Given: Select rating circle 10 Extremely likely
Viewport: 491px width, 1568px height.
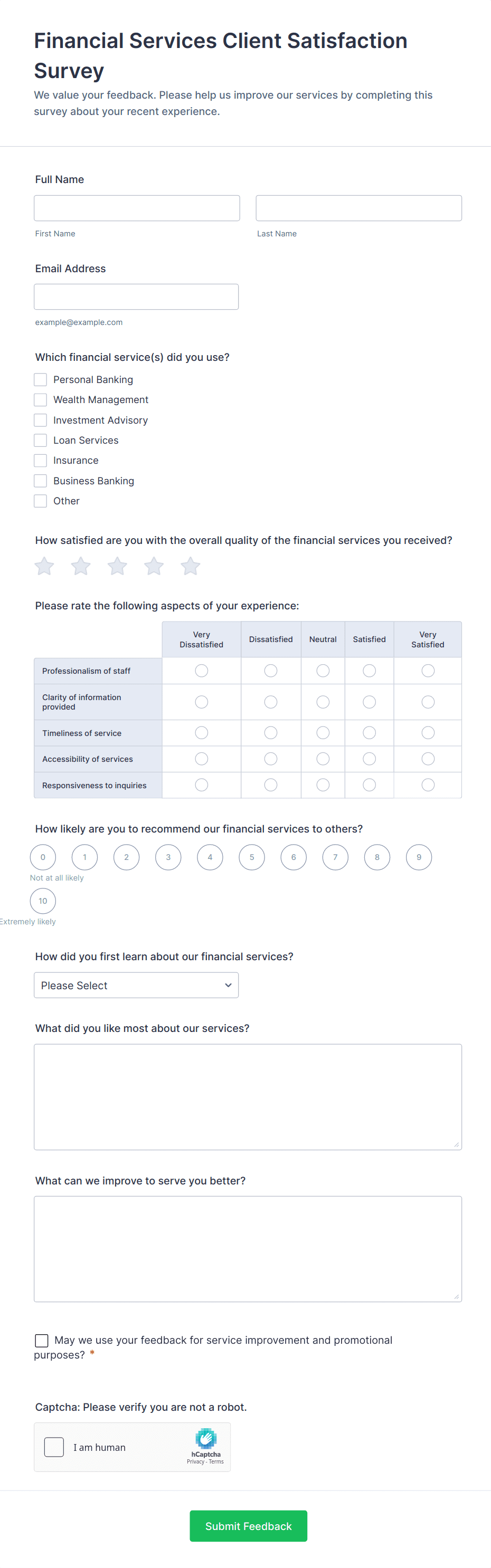Looking at the screenshot, I should tap(43, 901).
